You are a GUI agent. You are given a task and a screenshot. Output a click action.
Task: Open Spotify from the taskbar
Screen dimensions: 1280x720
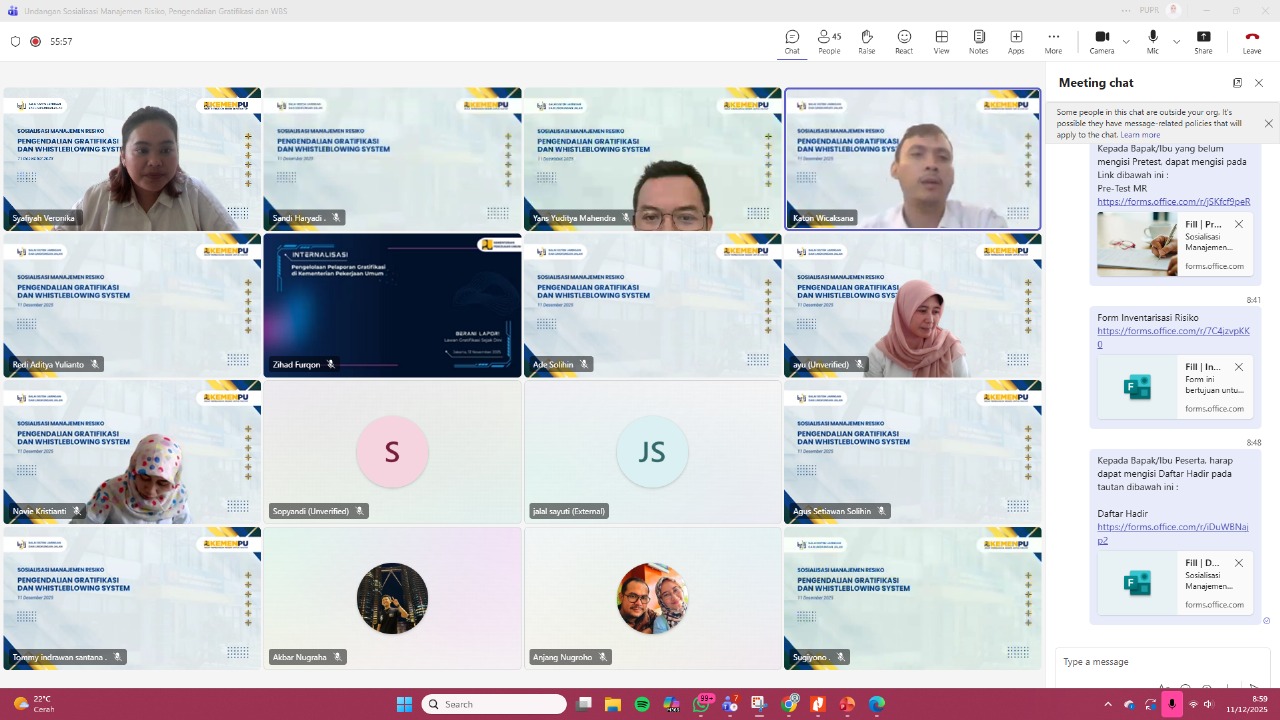coord(642,704)
